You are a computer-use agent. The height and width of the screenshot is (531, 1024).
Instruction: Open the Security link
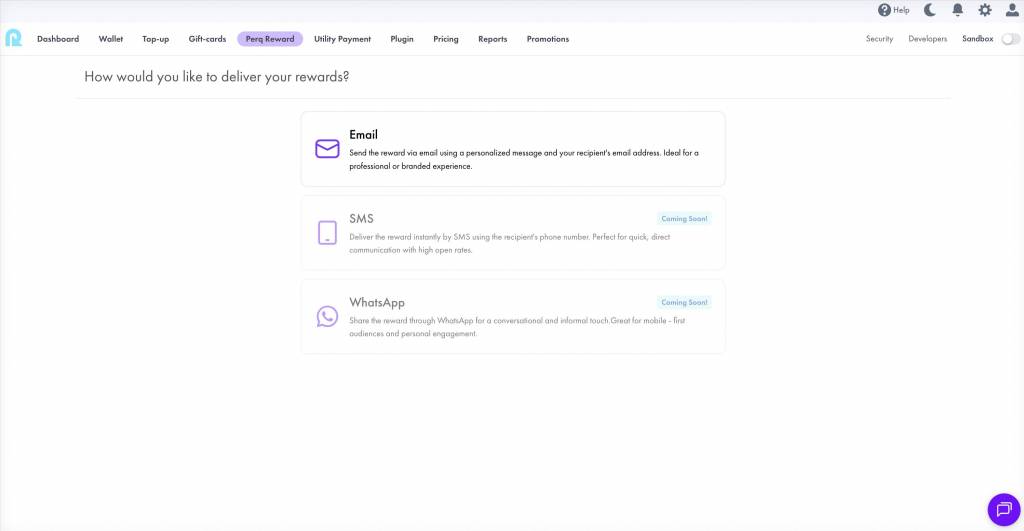coord(879,39)
